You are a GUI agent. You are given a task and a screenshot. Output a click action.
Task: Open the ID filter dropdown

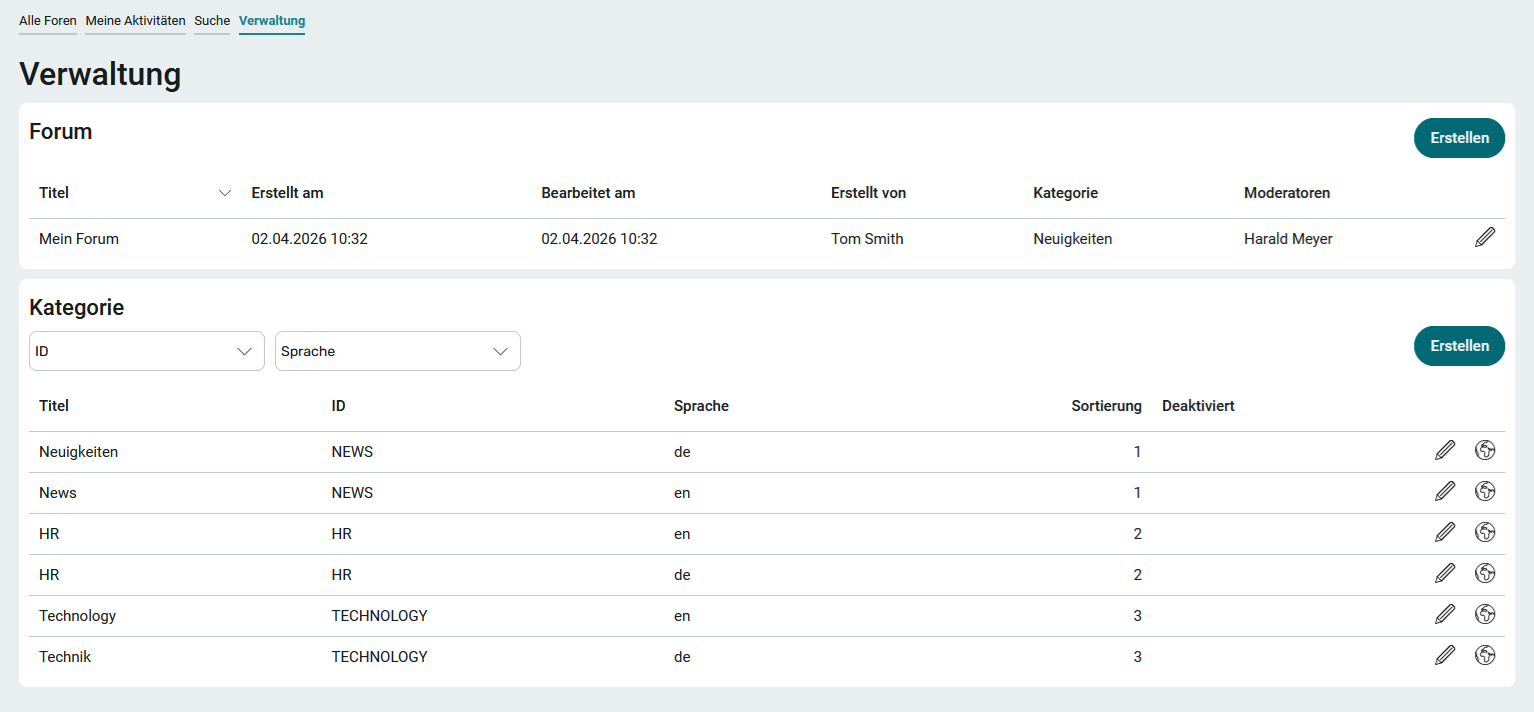147,351
